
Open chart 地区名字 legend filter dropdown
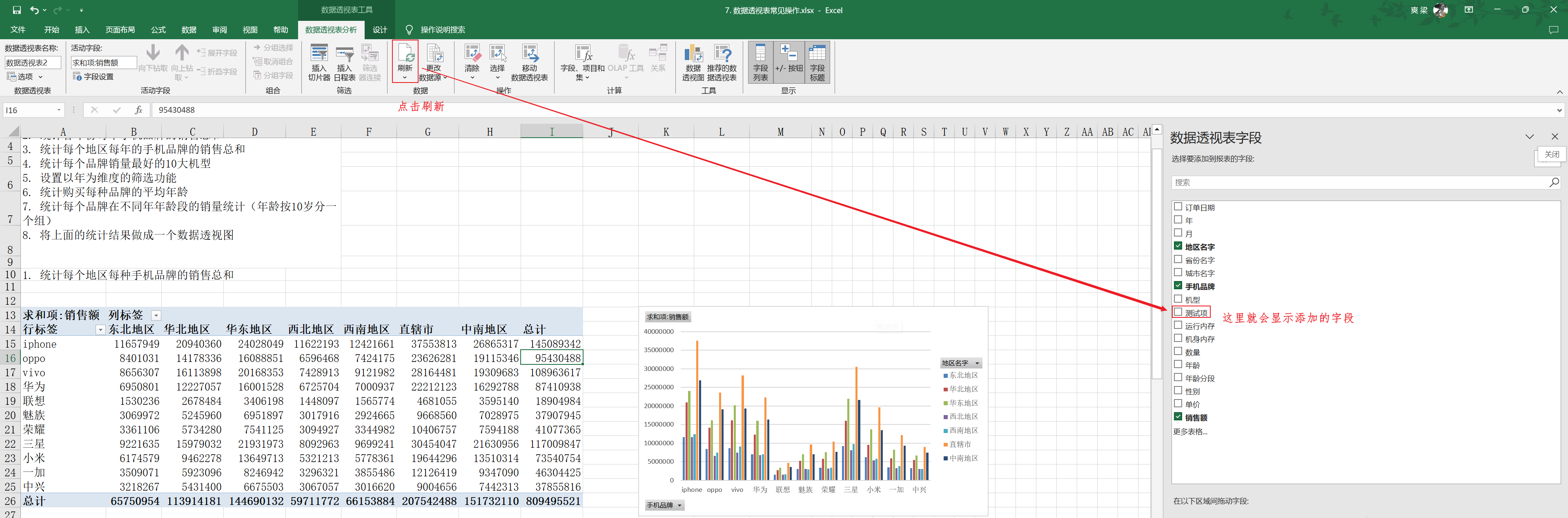click(x=977, y=364)
